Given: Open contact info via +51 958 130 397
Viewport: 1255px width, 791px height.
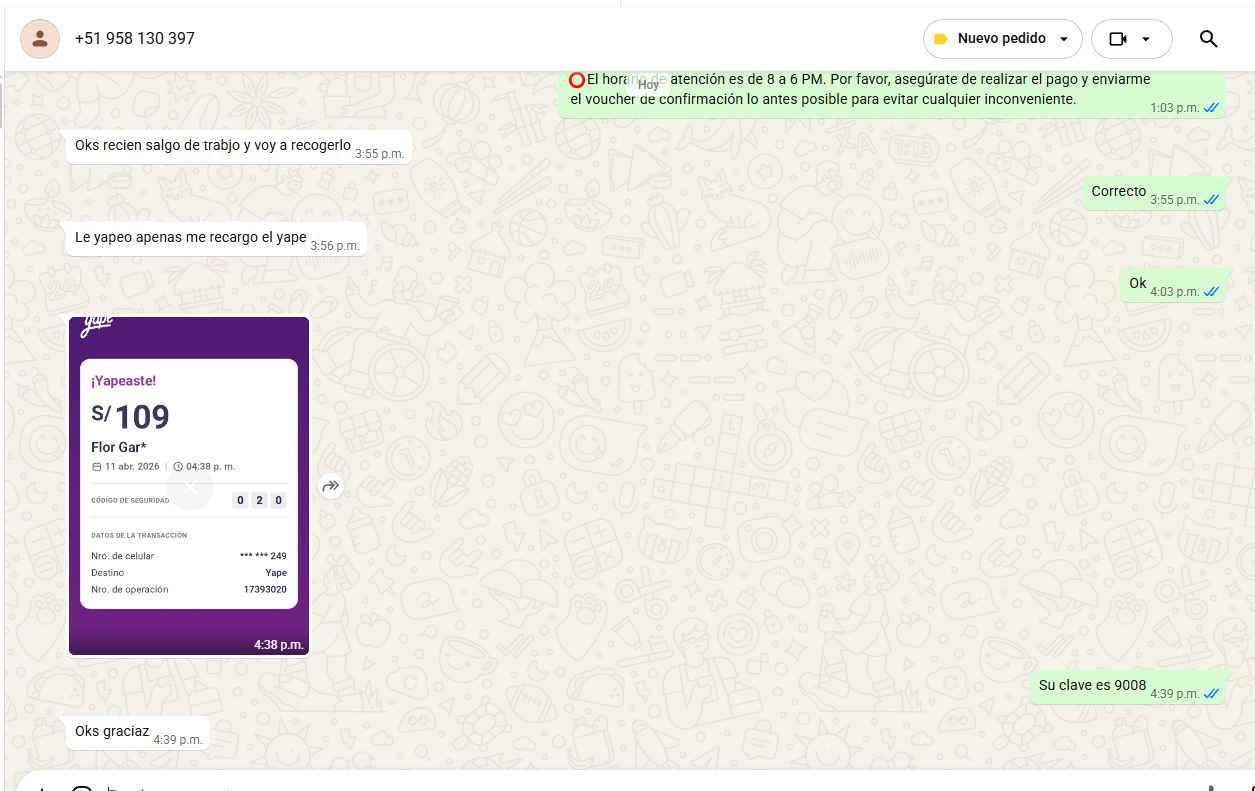Looking at the screenshot, I should click(x=135, y=39).
